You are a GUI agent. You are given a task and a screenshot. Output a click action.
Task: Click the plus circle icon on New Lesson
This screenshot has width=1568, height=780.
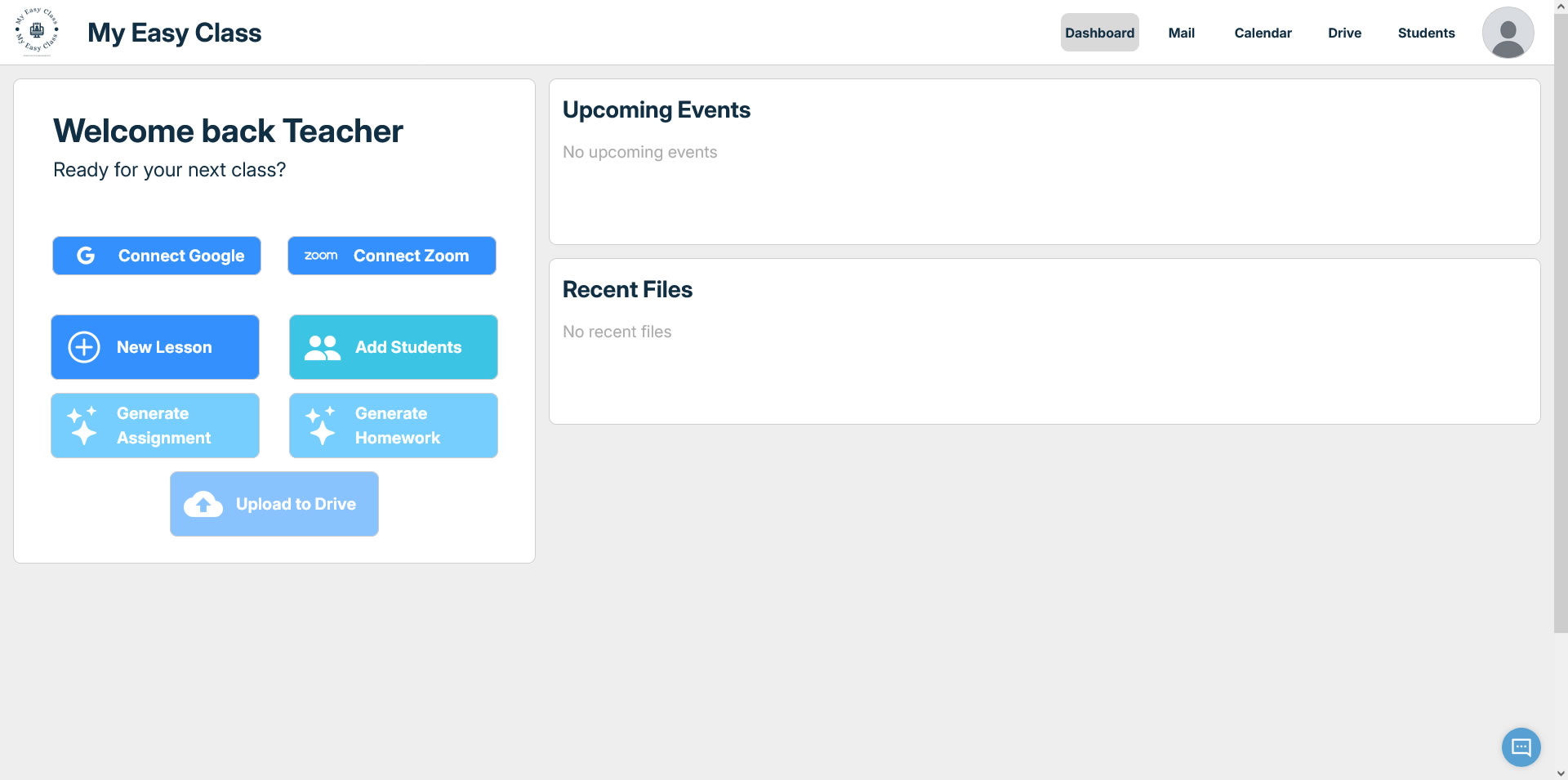click(84, 347)
